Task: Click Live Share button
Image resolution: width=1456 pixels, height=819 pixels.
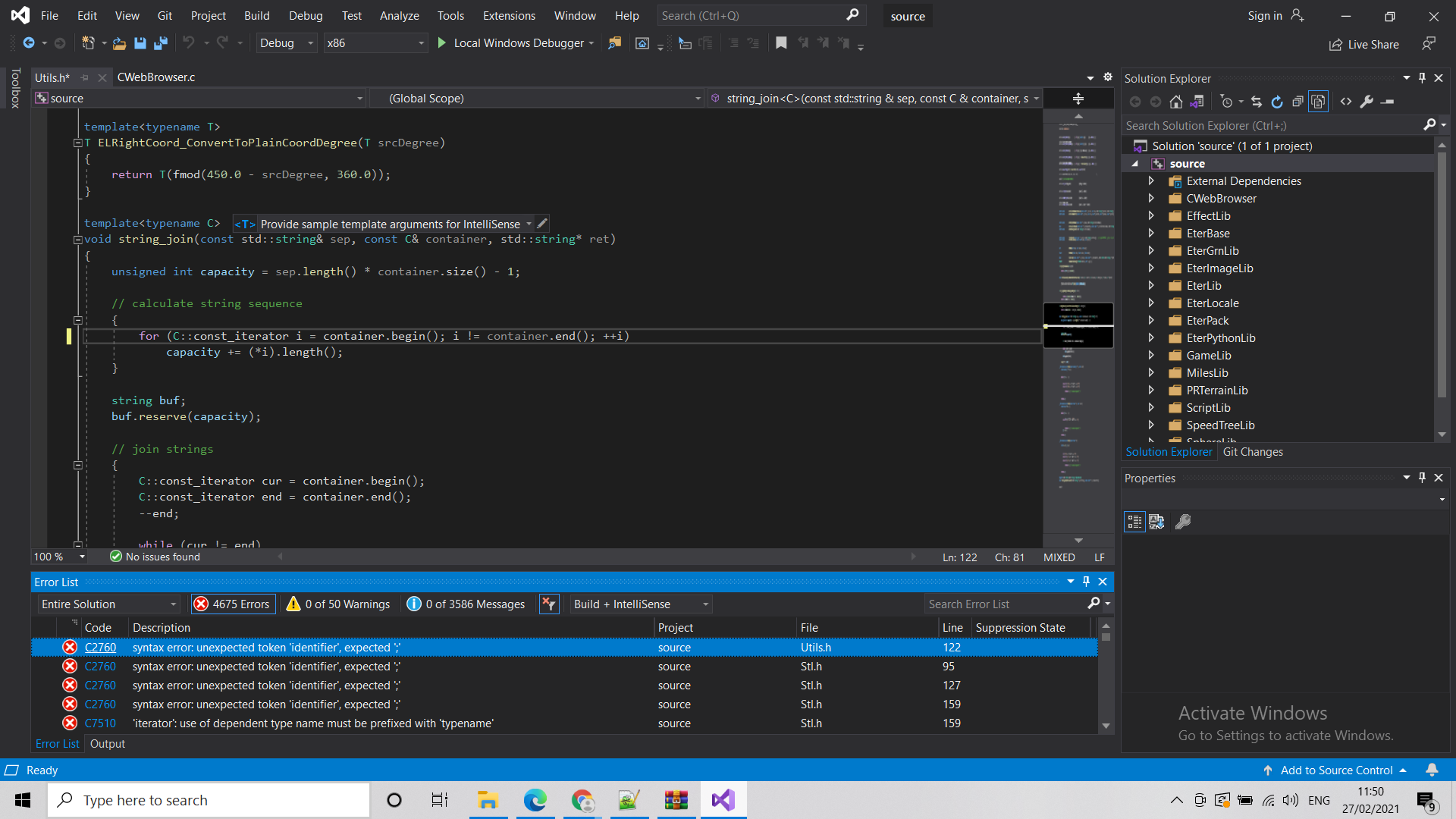Action: 1364,45
